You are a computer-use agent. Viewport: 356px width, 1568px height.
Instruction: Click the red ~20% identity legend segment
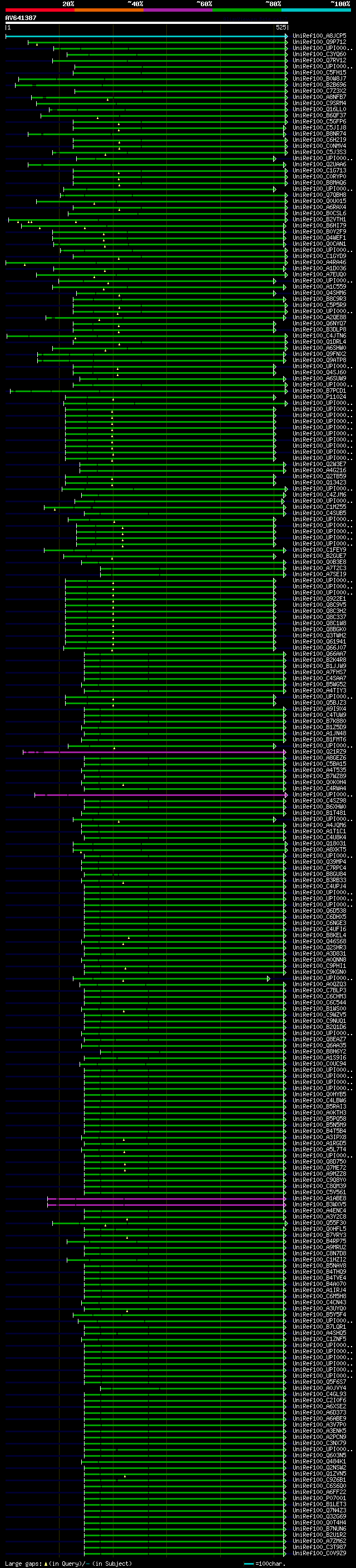(x=40, y=10)
